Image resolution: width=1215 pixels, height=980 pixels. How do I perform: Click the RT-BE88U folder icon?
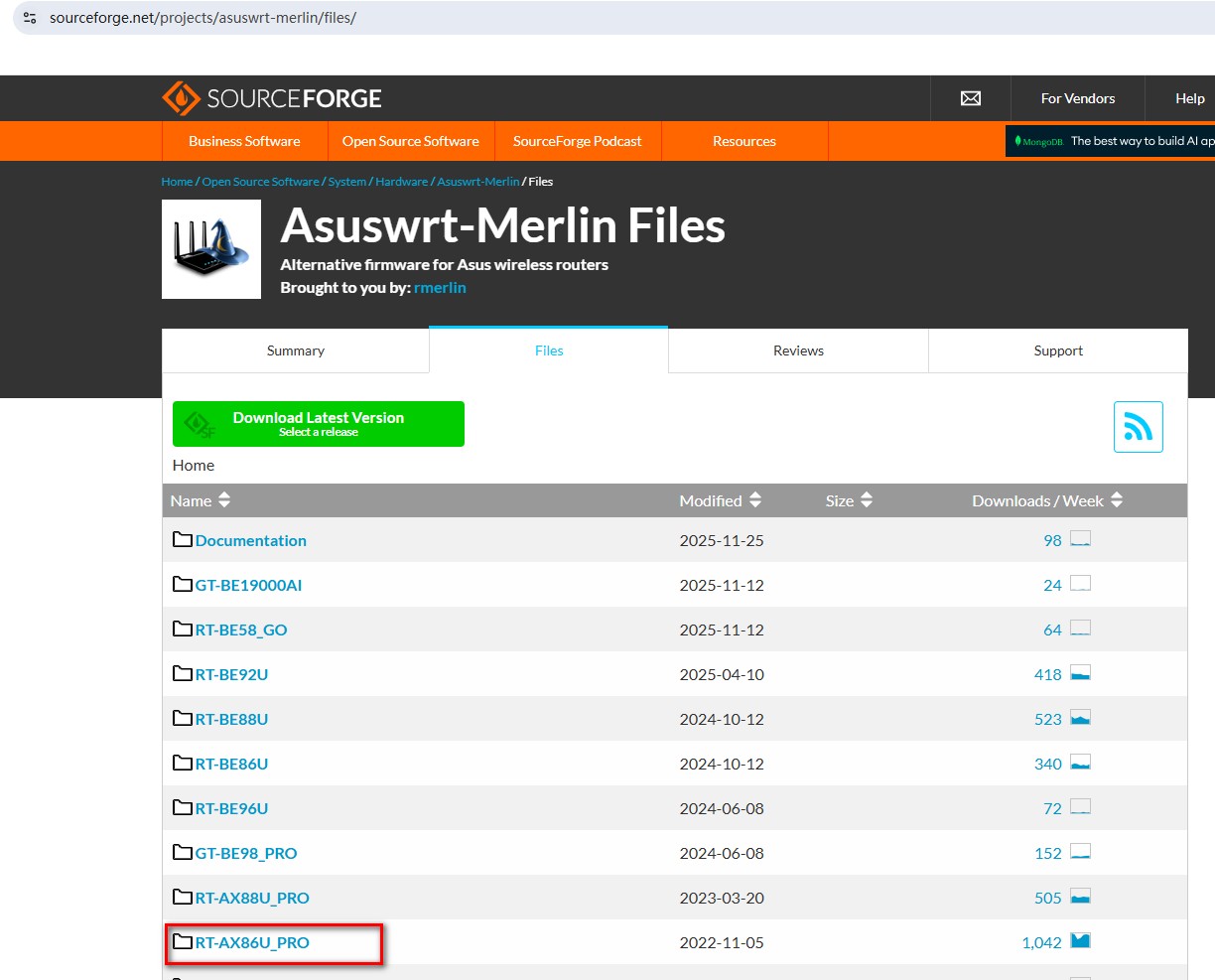(x=183, y=718)
